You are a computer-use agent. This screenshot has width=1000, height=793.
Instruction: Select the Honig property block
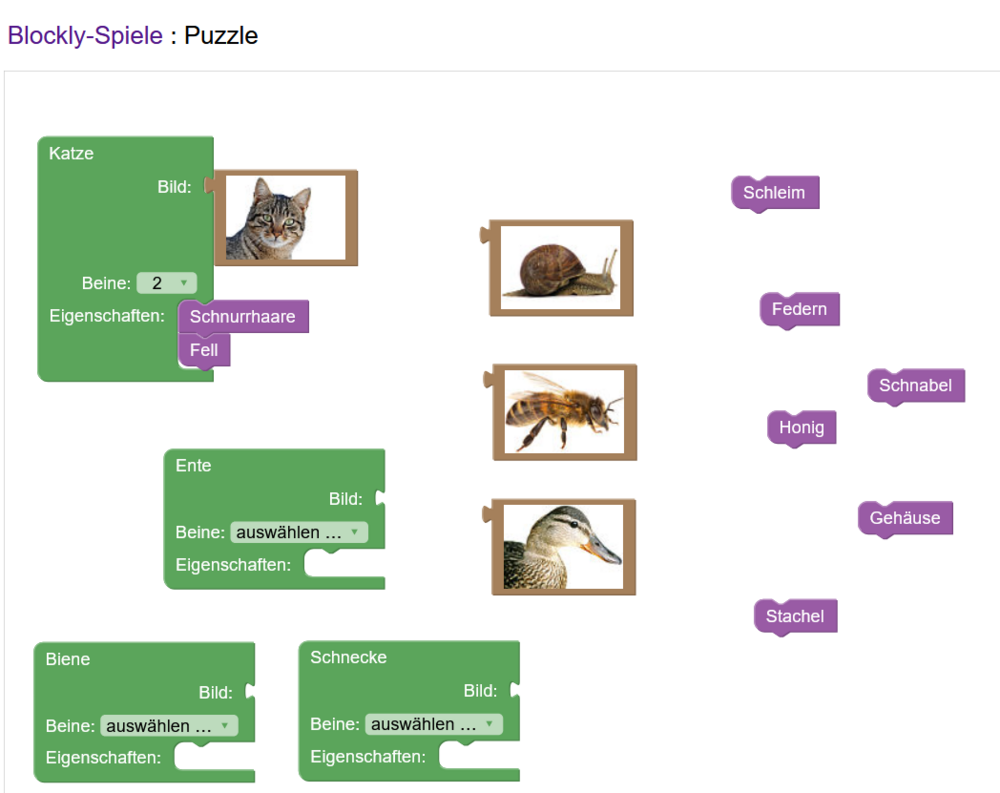click(x=801, y=428)
